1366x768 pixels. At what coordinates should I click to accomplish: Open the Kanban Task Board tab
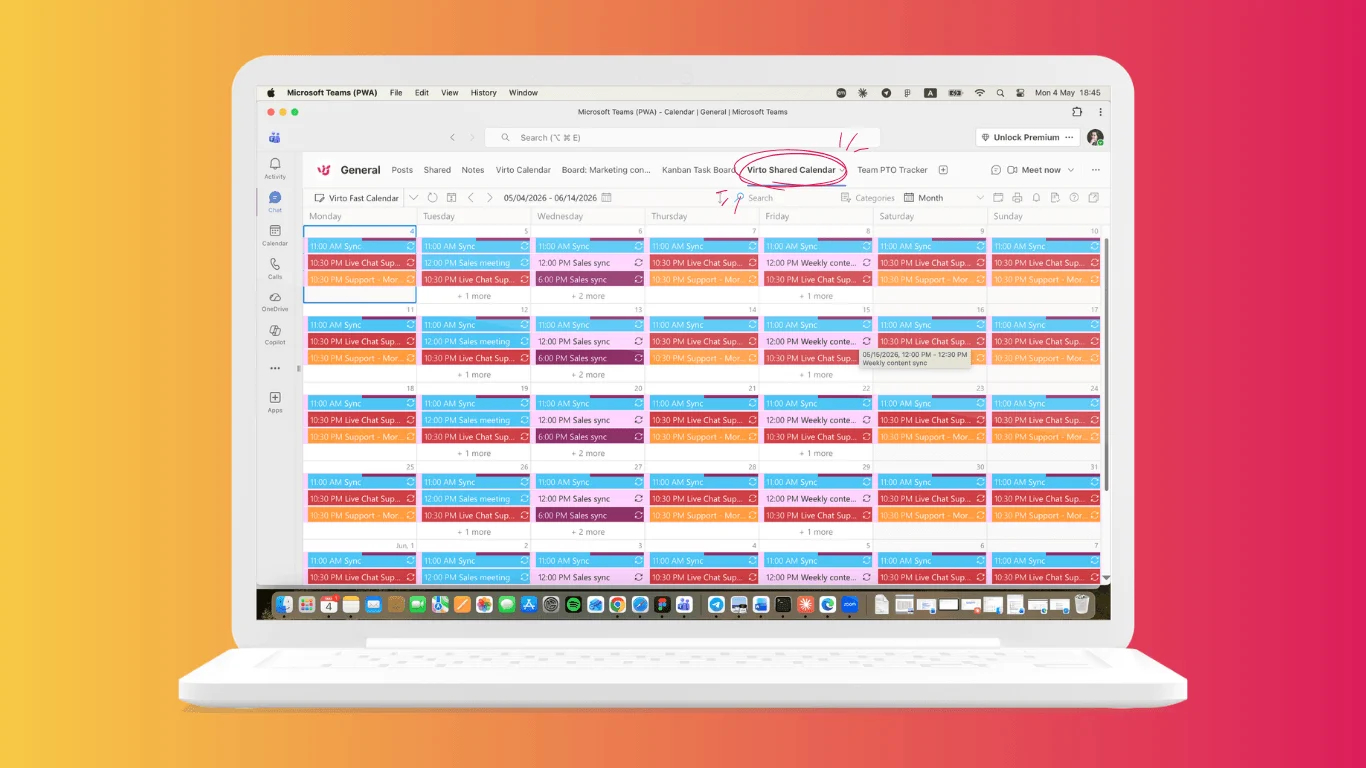click(x=698, y=170)
